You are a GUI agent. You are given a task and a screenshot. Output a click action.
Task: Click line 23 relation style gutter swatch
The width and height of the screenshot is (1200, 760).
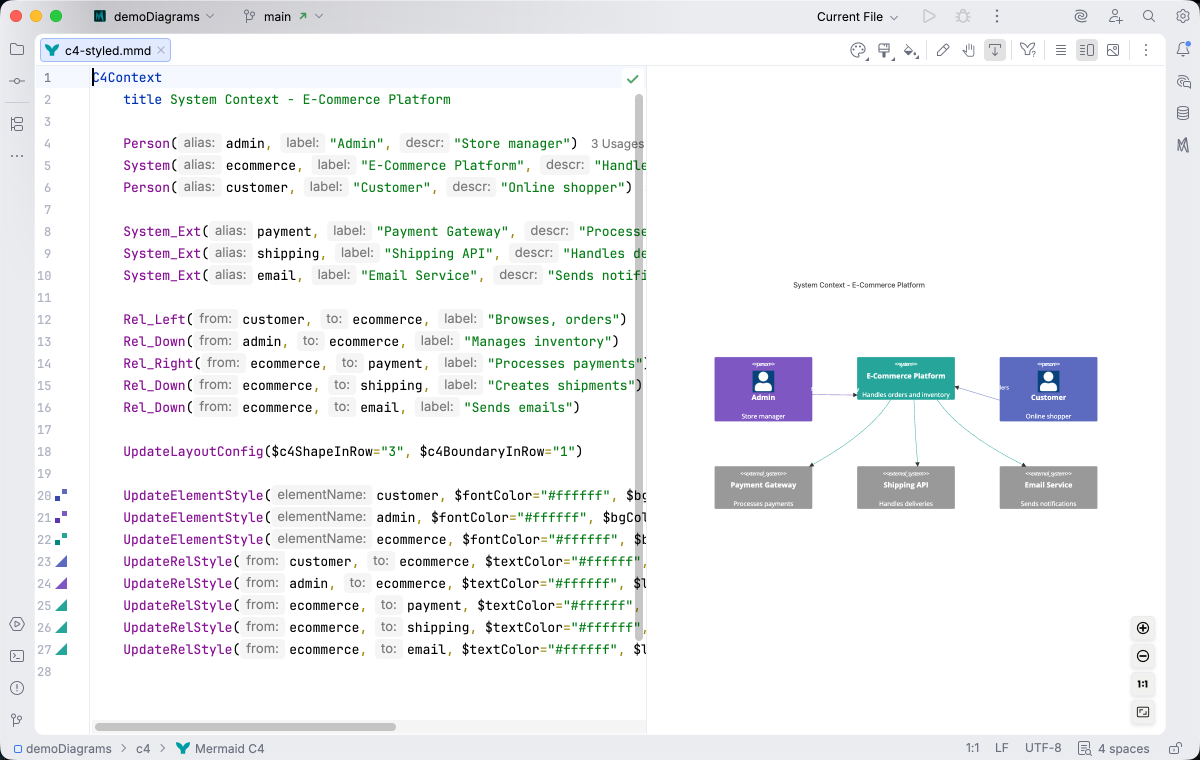61,561
